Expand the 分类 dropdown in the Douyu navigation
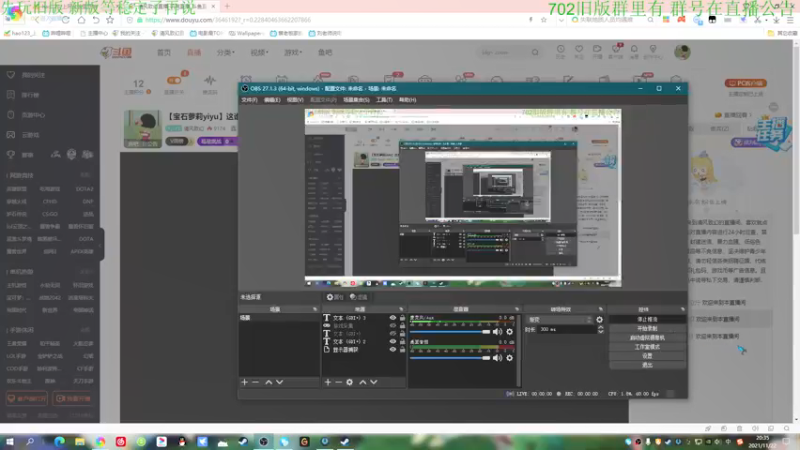Viewport: 800px width, 450px height. [226, 53]
